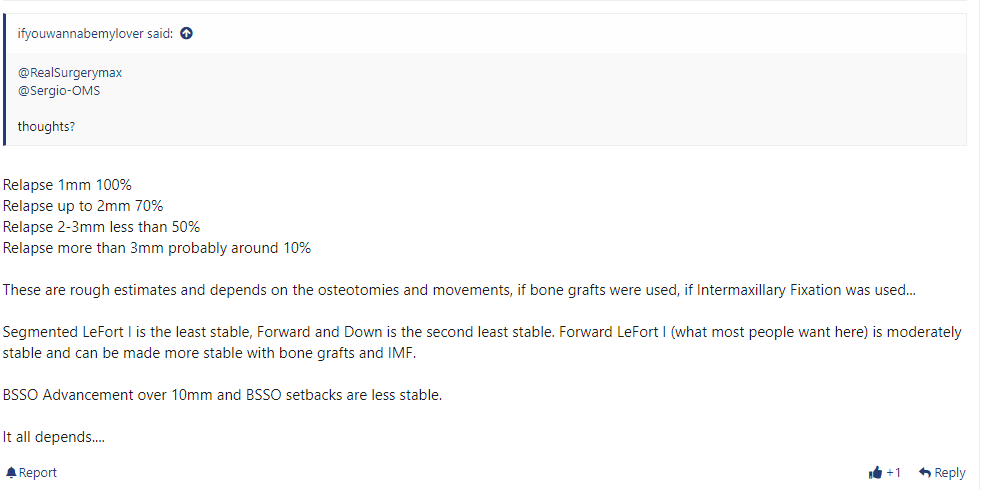Jump to quoted post via up-arrow icon
This screenshot has height=490, width=984.
point(186,34)
